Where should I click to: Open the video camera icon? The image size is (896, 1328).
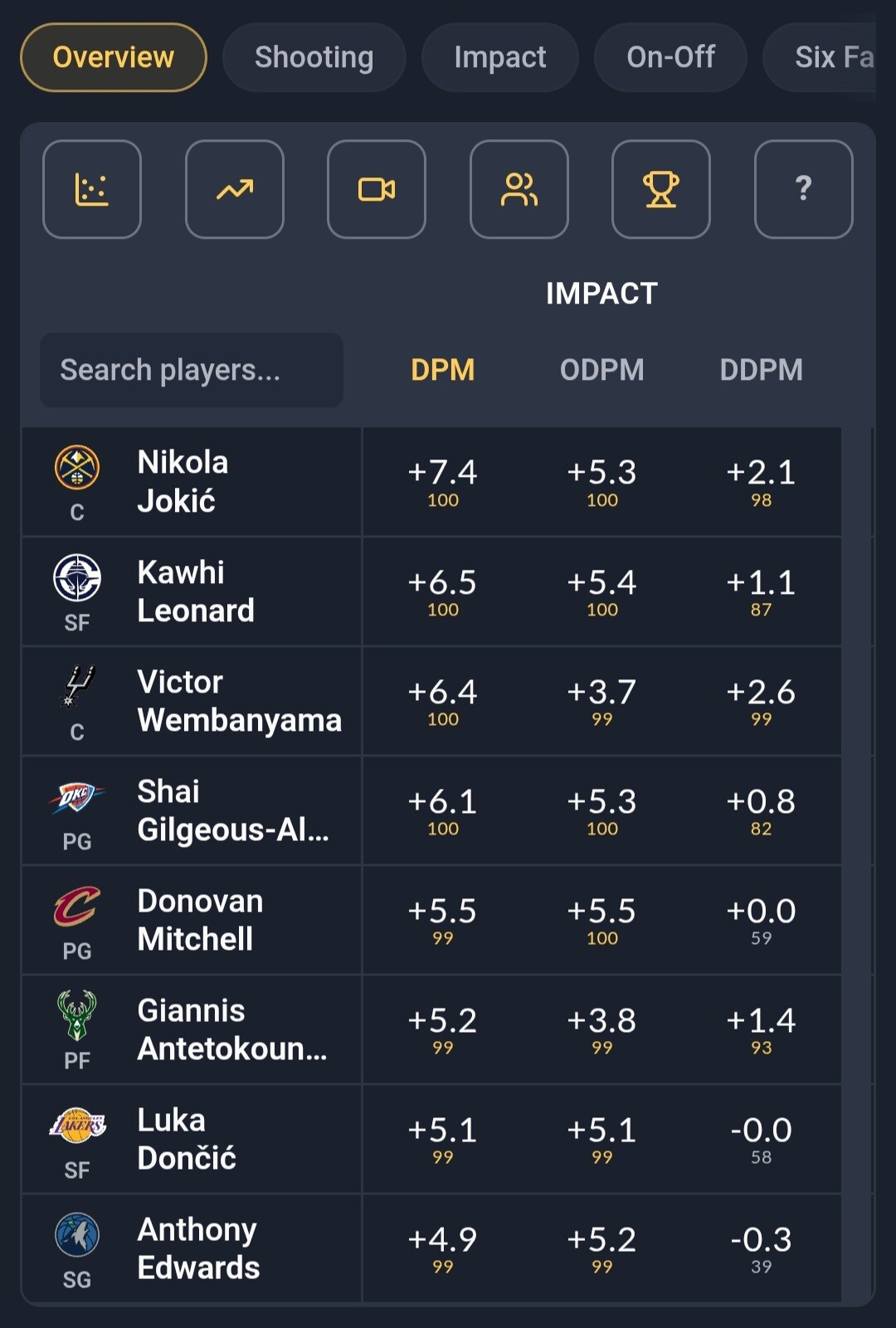click(x=377, y=189)
